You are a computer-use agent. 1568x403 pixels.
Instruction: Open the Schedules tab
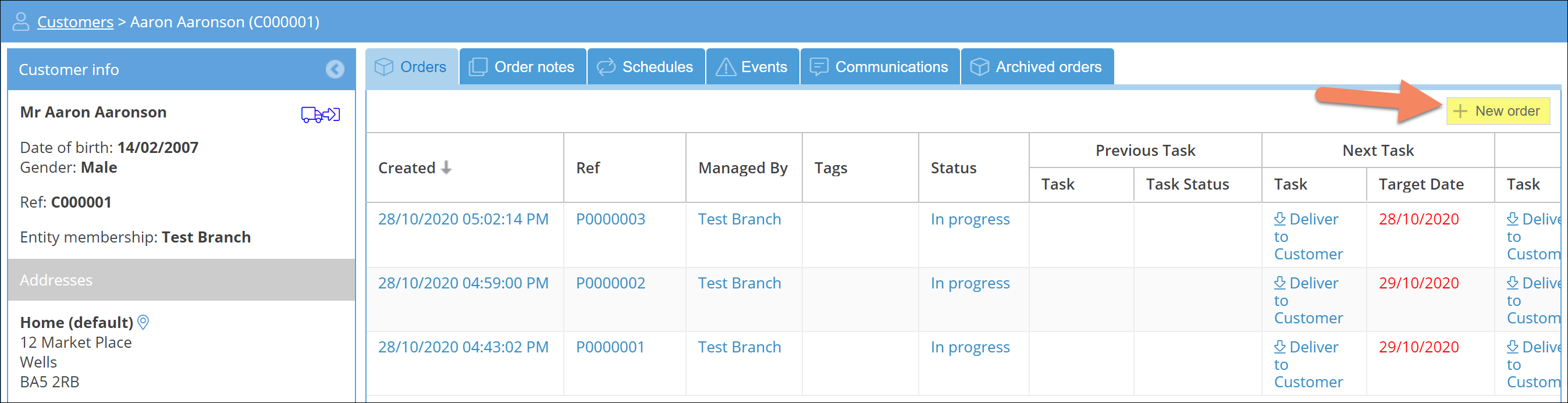coord(645,67)
